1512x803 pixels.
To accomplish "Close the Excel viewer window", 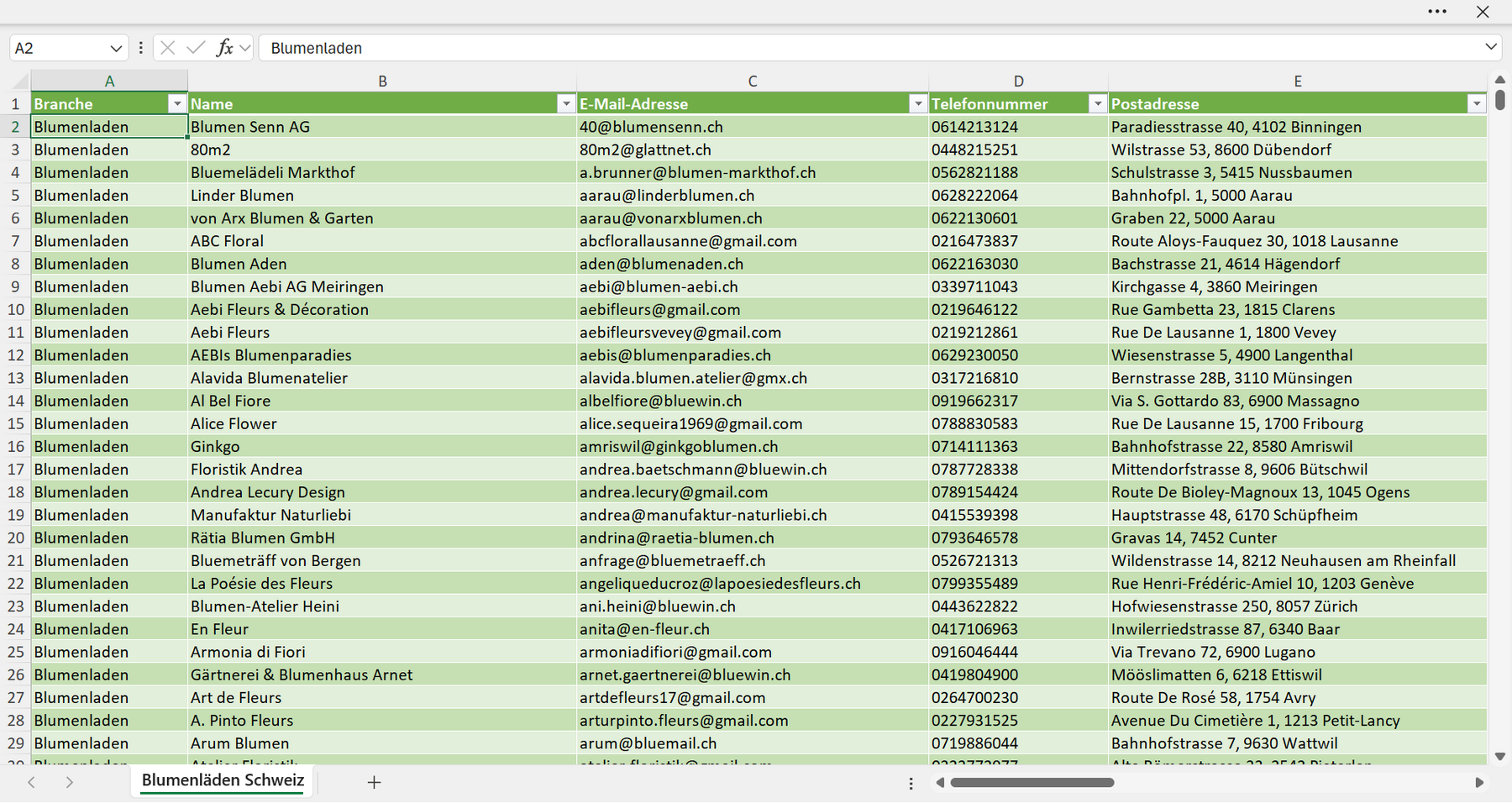I will tap(1483, 12).
